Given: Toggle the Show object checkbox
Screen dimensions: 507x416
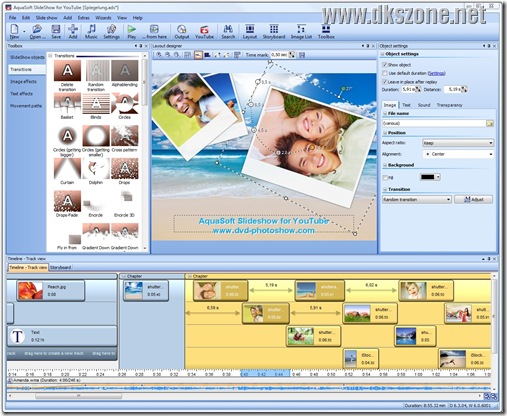Looking at the screenshot, I should click(x=385, y=65).
